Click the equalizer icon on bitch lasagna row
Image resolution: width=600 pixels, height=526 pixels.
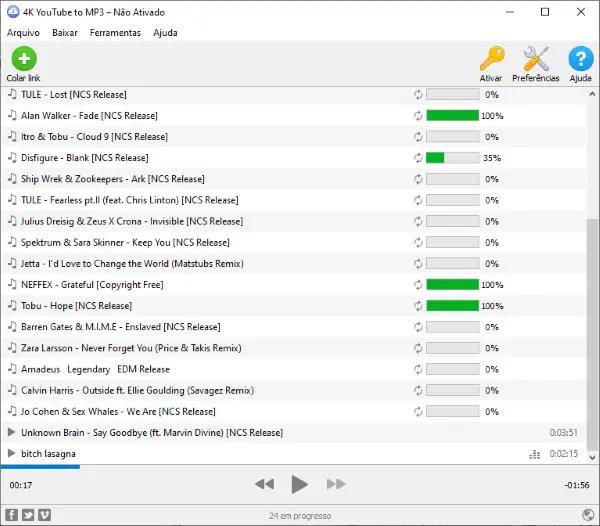(535, 454)
